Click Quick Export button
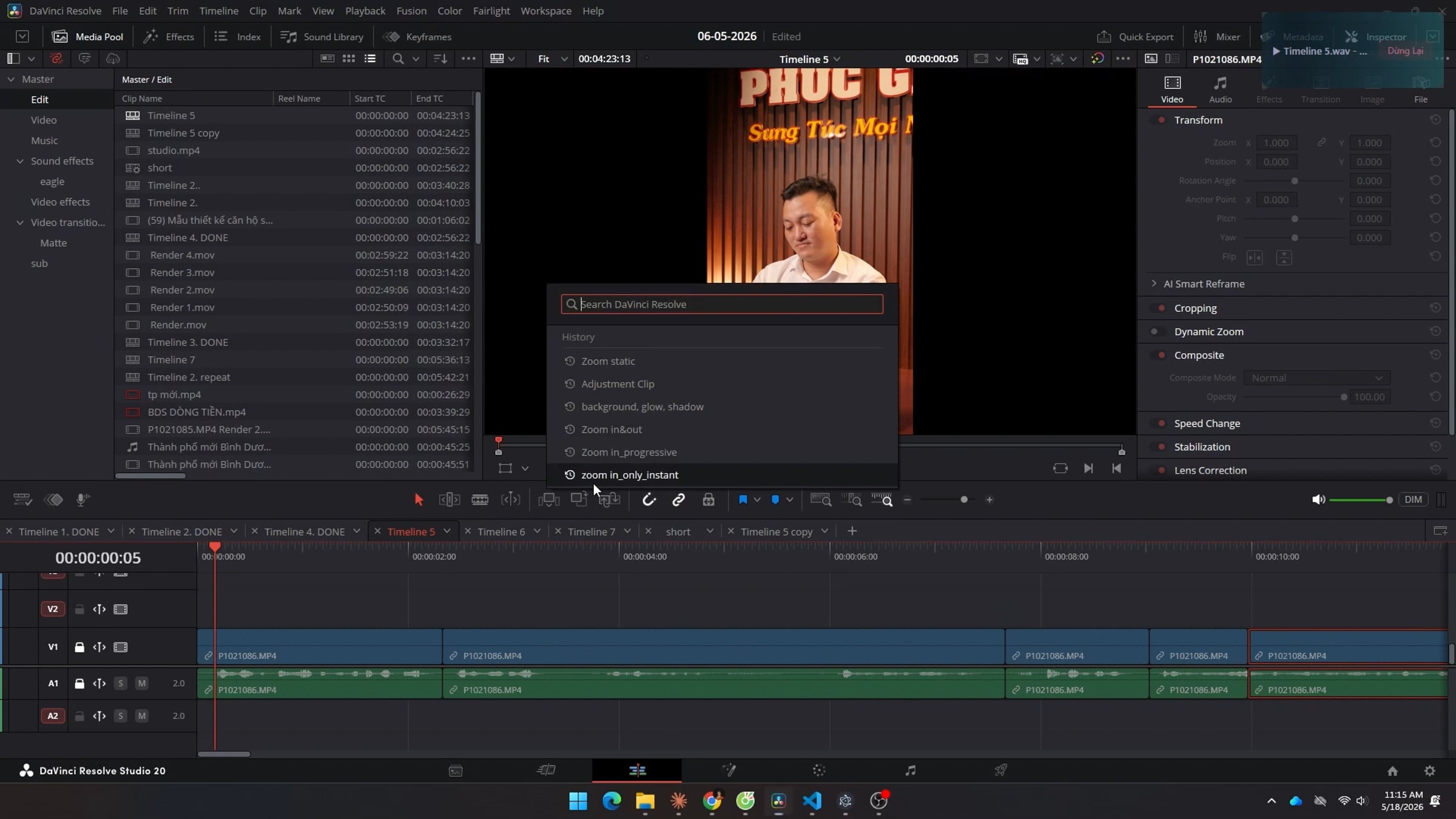Screen dimensions: 1456x819 pyautogui.click(x=1135, y=36)
